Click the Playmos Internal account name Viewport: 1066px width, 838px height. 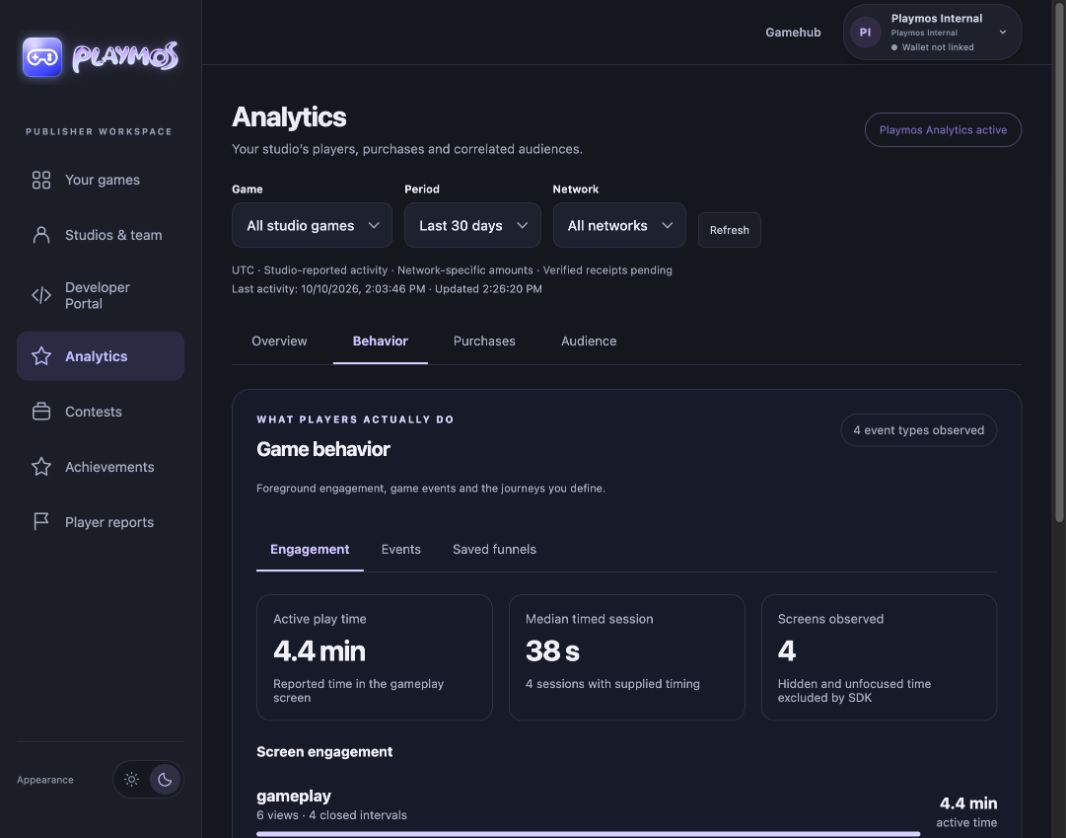(x=936, y=18)
